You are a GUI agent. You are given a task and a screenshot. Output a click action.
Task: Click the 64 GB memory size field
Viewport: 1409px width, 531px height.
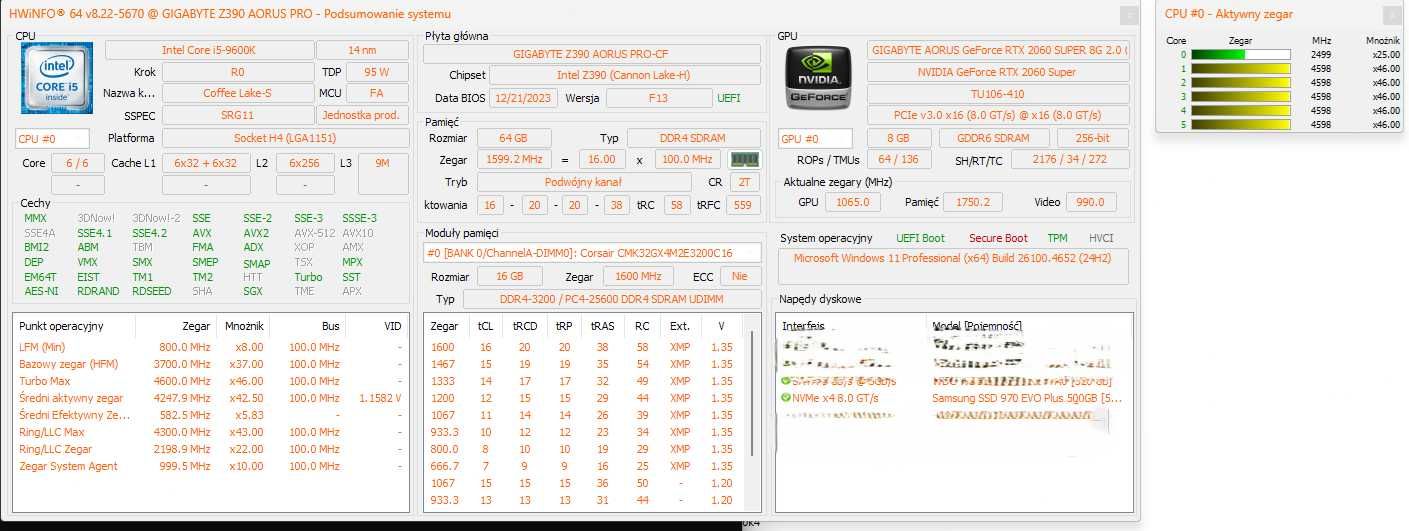point(512,138)
